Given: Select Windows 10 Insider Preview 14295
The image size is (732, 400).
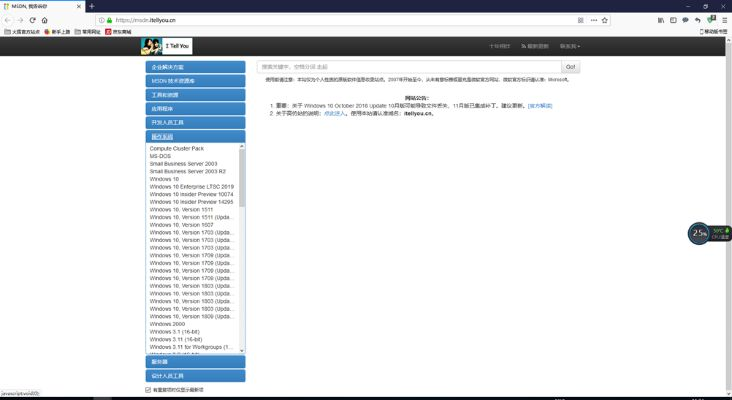Looking at the screenshot, I should click(x=191, y=202).
